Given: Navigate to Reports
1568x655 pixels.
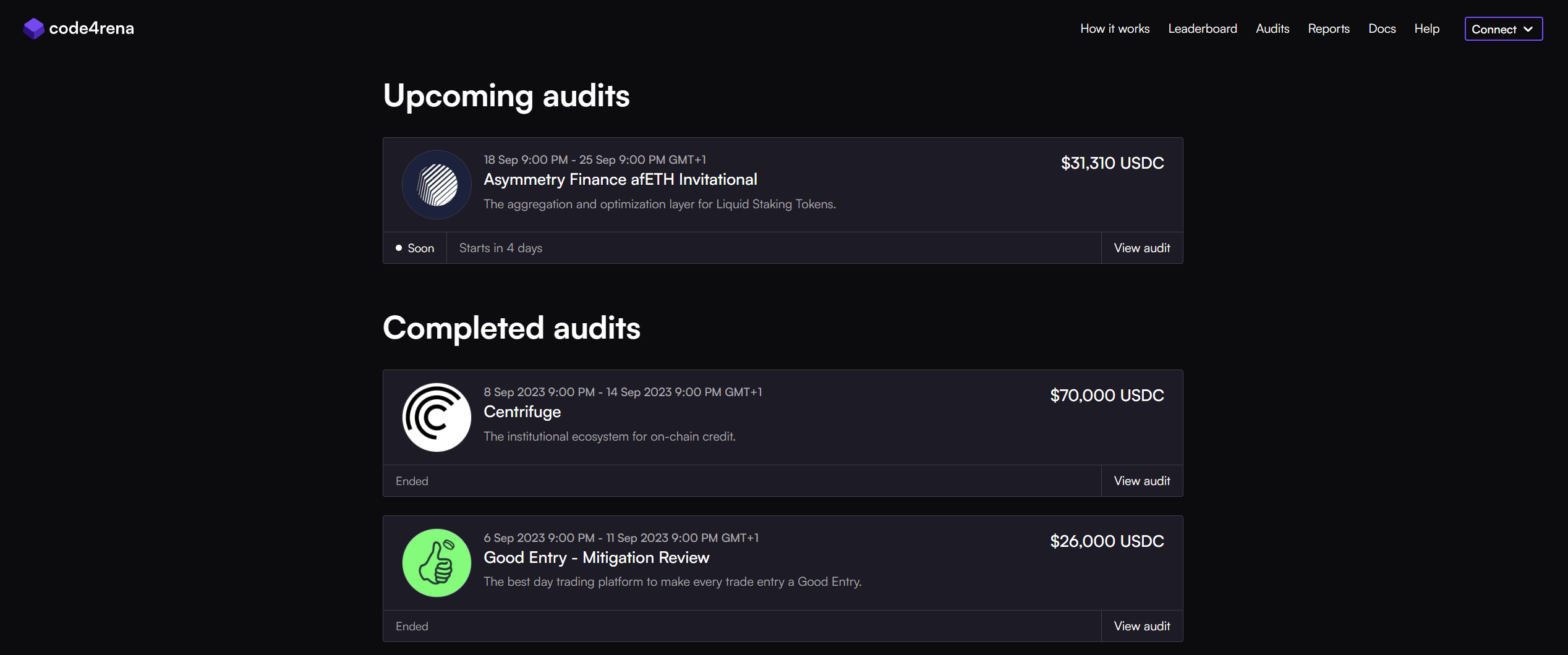Looking at the screenshot, I should (1329, 28).
